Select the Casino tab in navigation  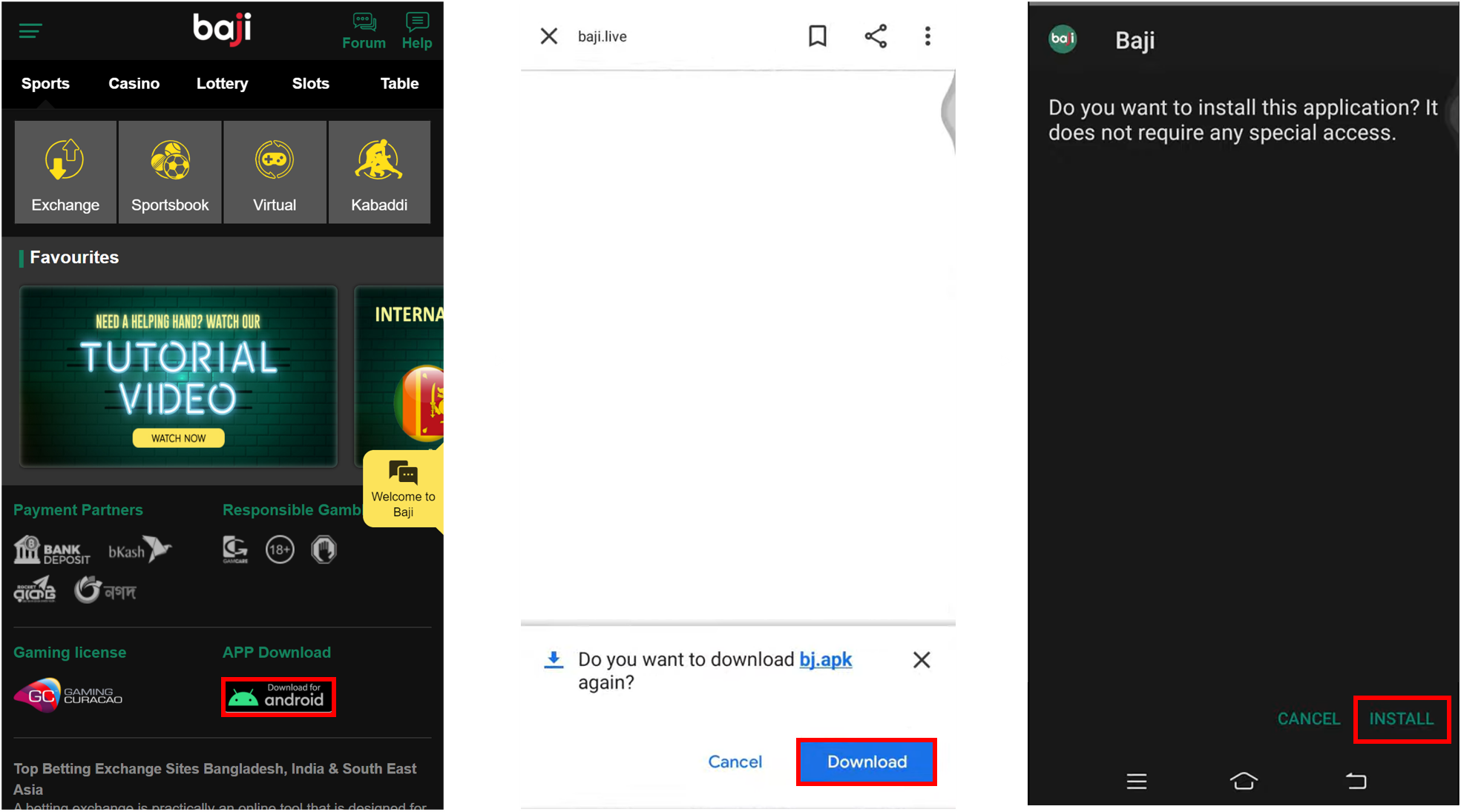(x=134, y=83)
